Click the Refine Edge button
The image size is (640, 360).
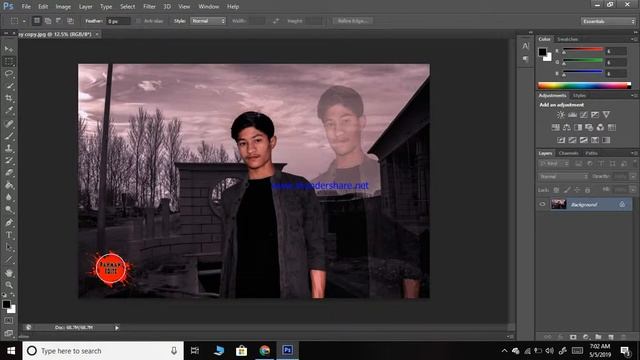pos(353,21)
